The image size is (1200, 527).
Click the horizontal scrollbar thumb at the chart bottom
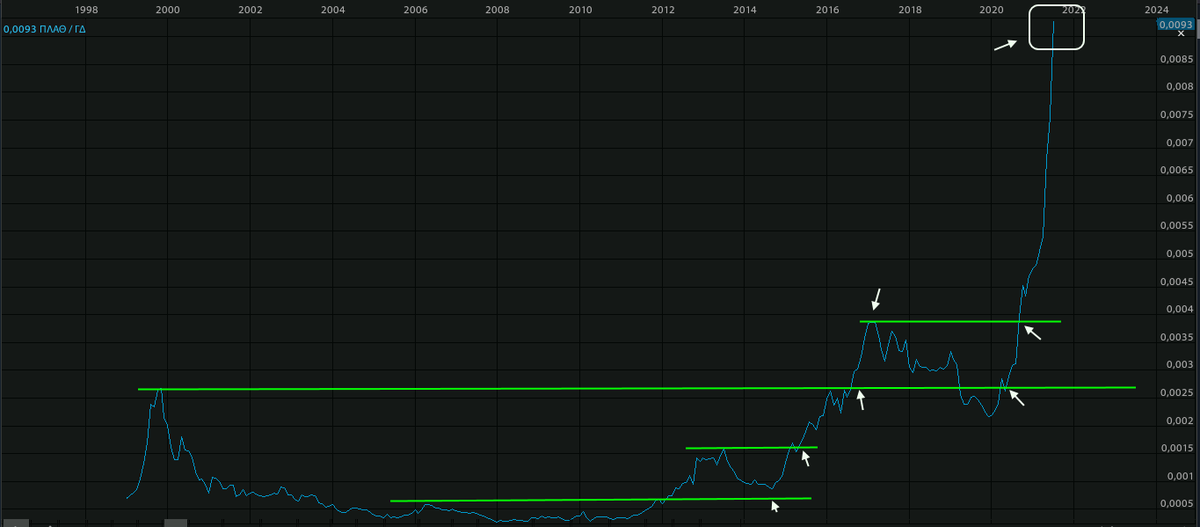[x=176, y=523]
